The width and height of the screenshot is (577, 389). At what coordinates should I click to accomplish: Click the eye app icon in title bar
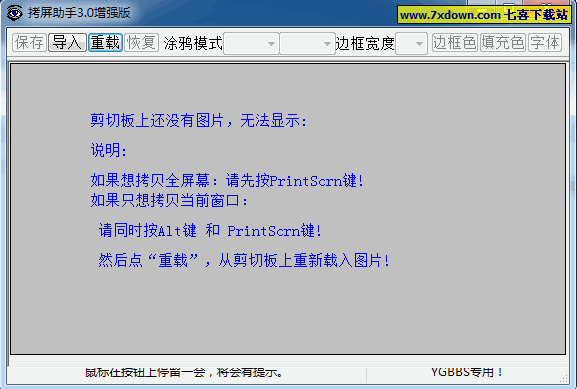point(14,13)
